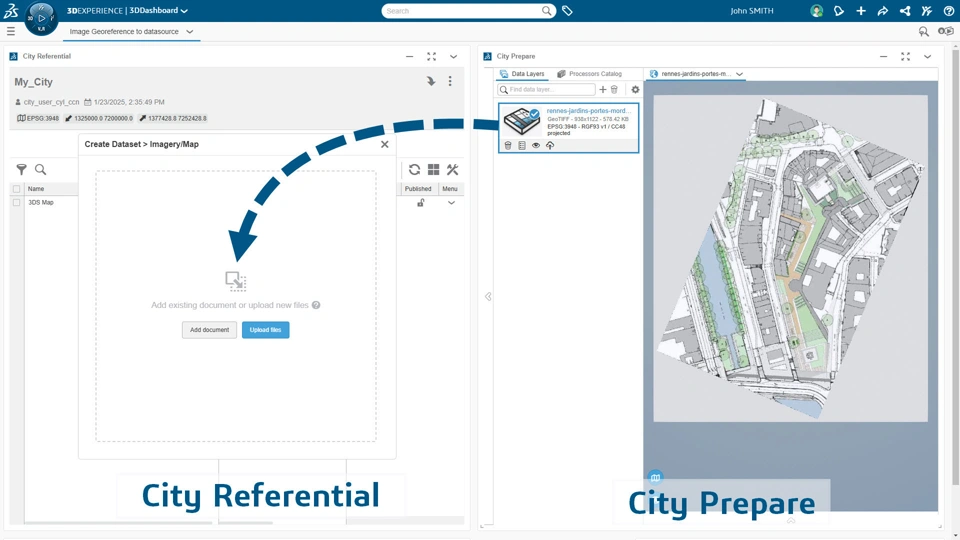
Task: Open My_City three-dot options menu
Action: 450,81
